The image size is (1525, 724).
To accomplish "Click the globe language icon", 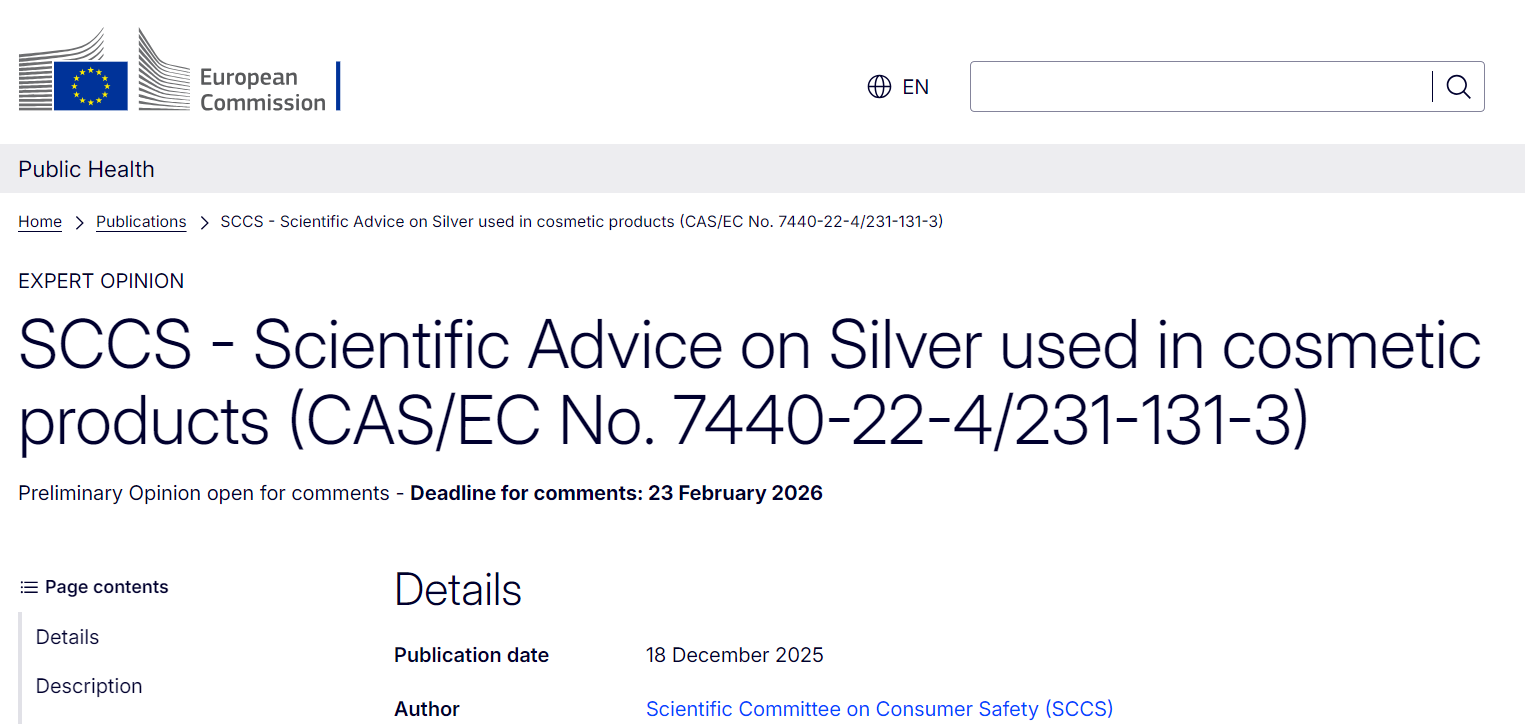I will tap(879, 87).
